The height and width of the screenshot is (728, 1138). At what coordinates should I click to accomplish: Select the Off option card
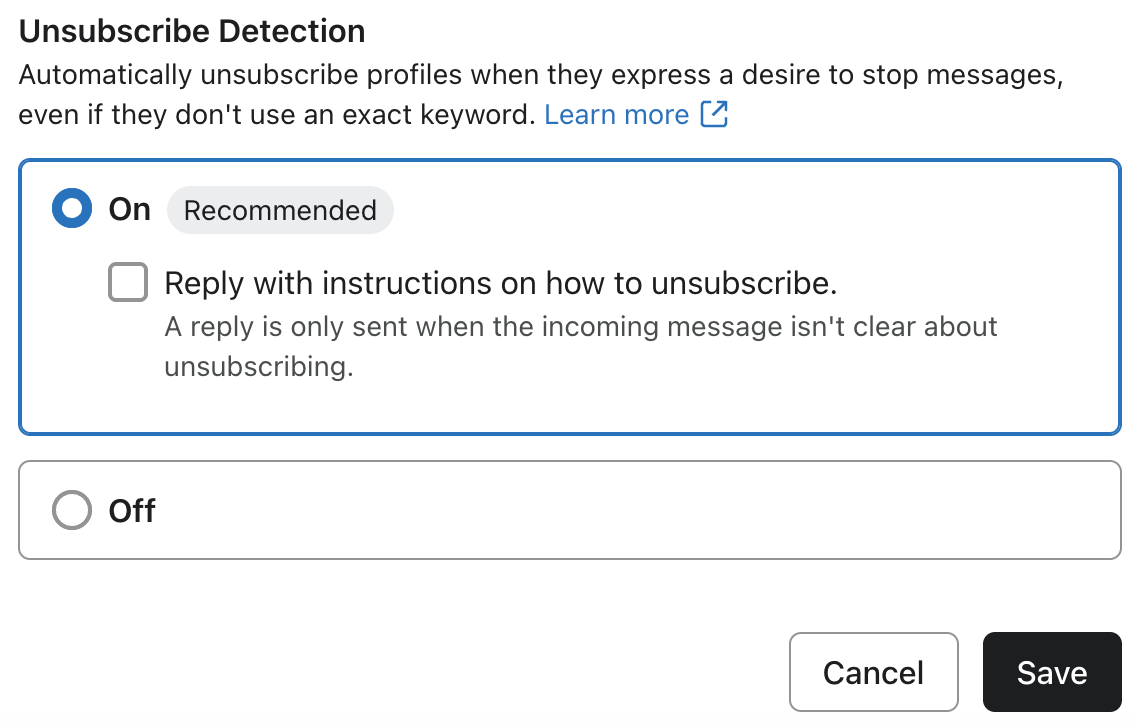569,509
